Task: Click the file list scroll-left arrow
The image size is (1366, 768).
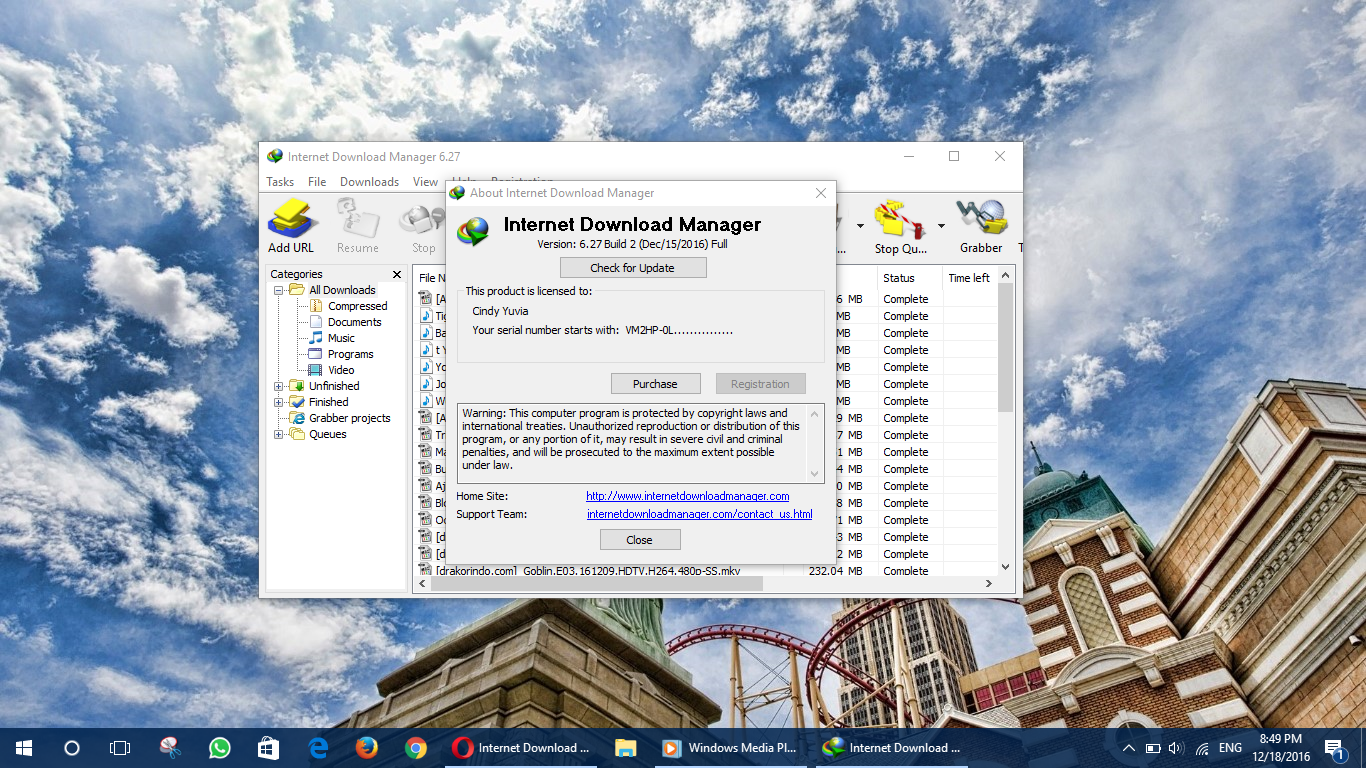Action: tap(421, 583)
